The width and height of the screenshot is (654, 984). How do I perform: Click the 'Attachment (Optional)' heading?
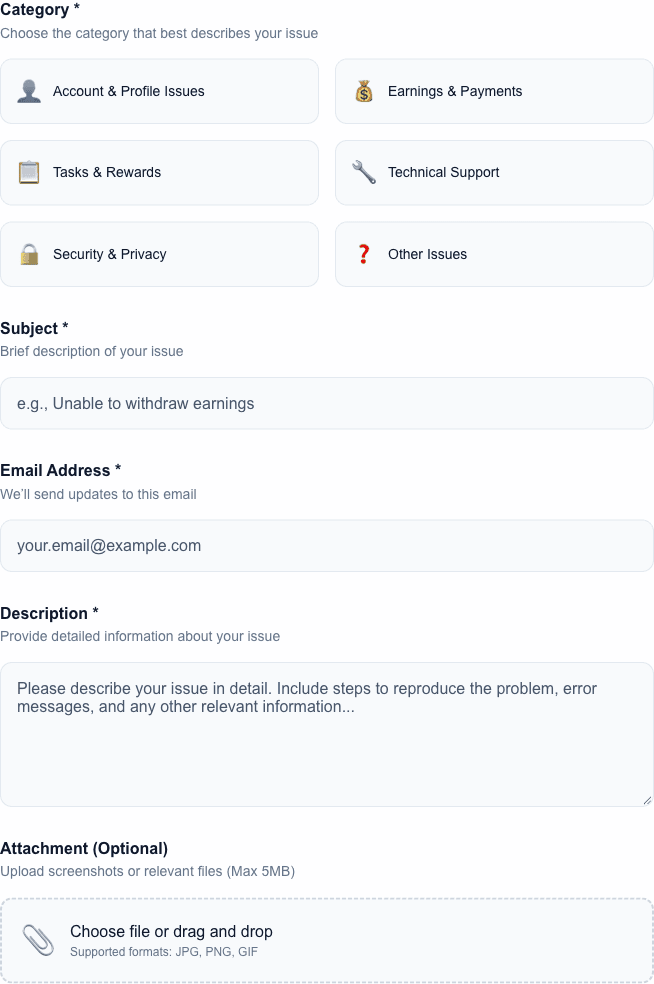[84, 848]
